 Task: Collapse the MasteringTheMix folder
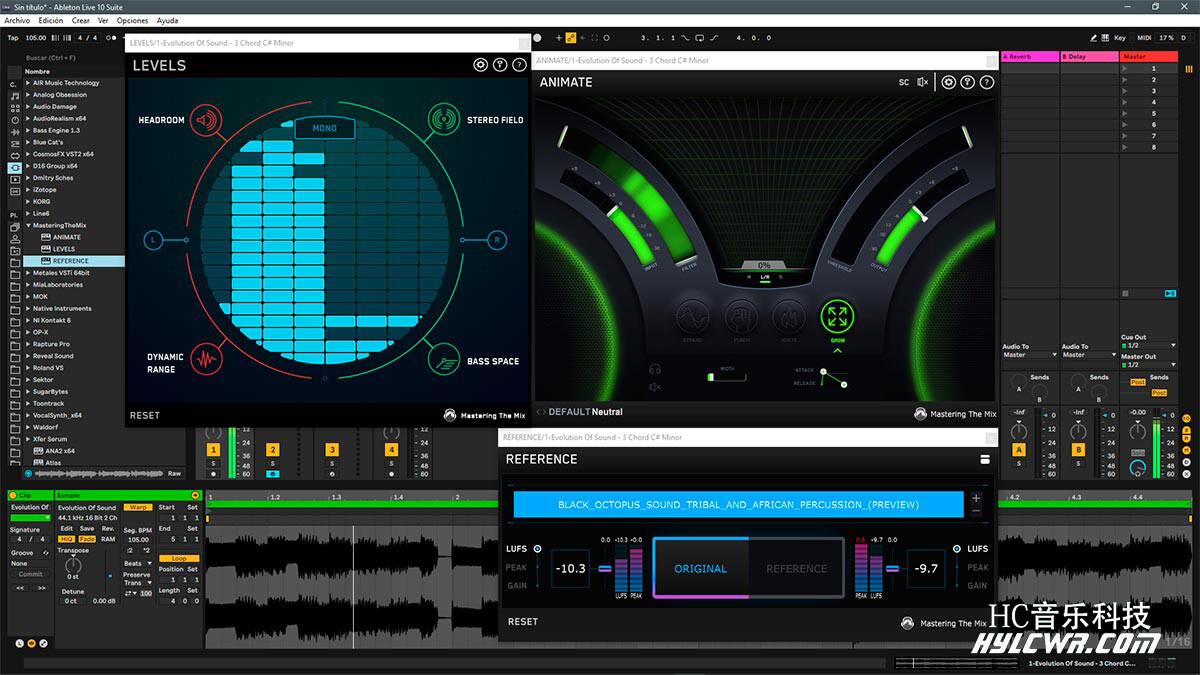pyautogui.click(x=28, y=225)
